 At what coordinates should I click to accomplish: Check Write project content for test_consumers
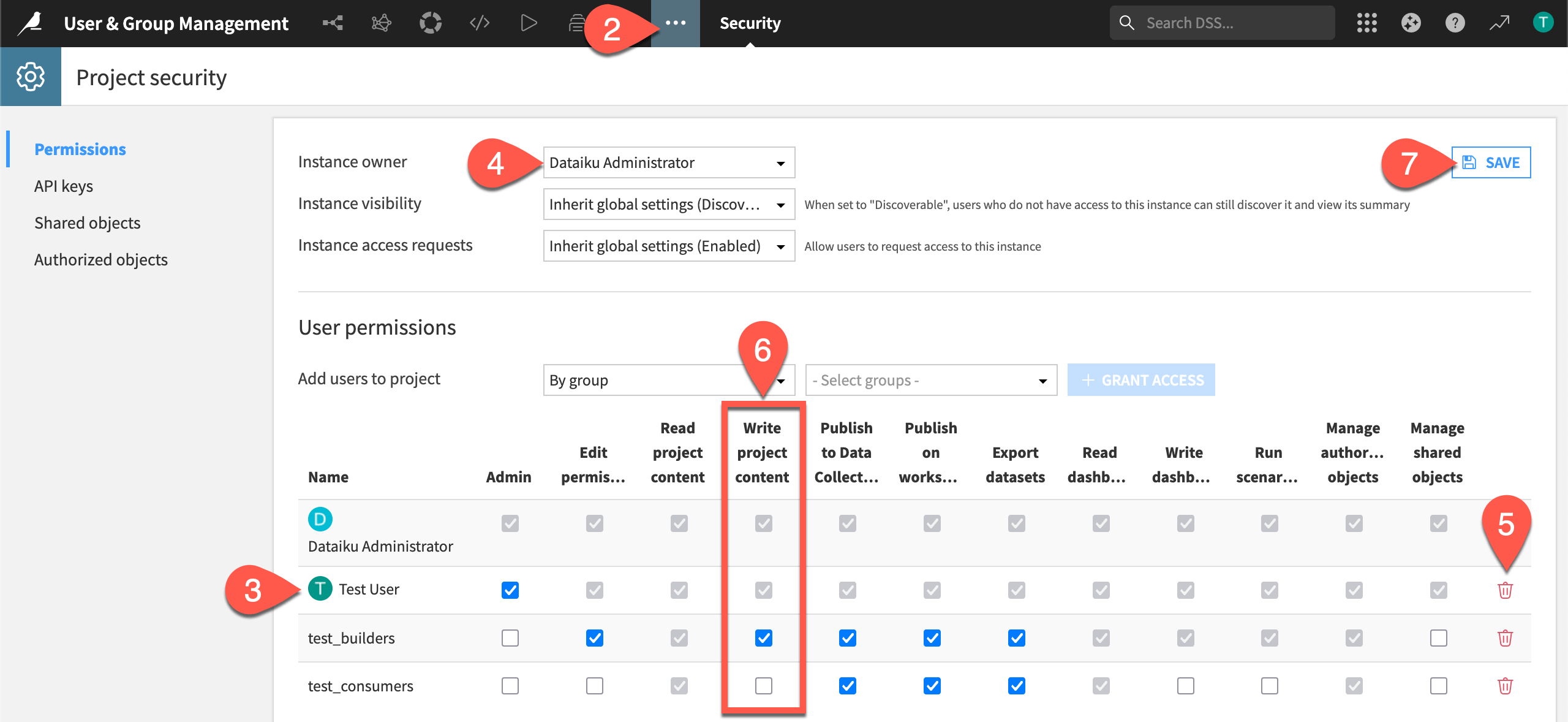click(x=763, y=686)
